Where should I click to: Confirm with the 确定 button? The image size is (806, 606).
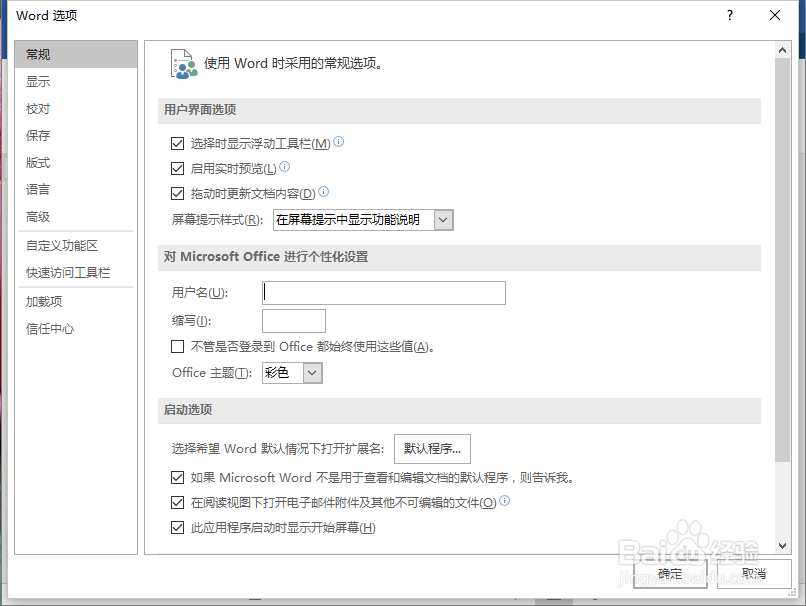tap(670, 574)
